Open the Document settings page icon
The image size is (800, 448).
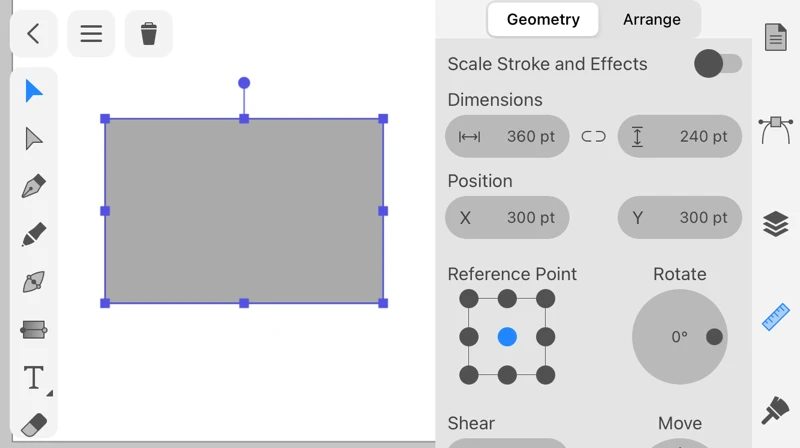(776, 38)
